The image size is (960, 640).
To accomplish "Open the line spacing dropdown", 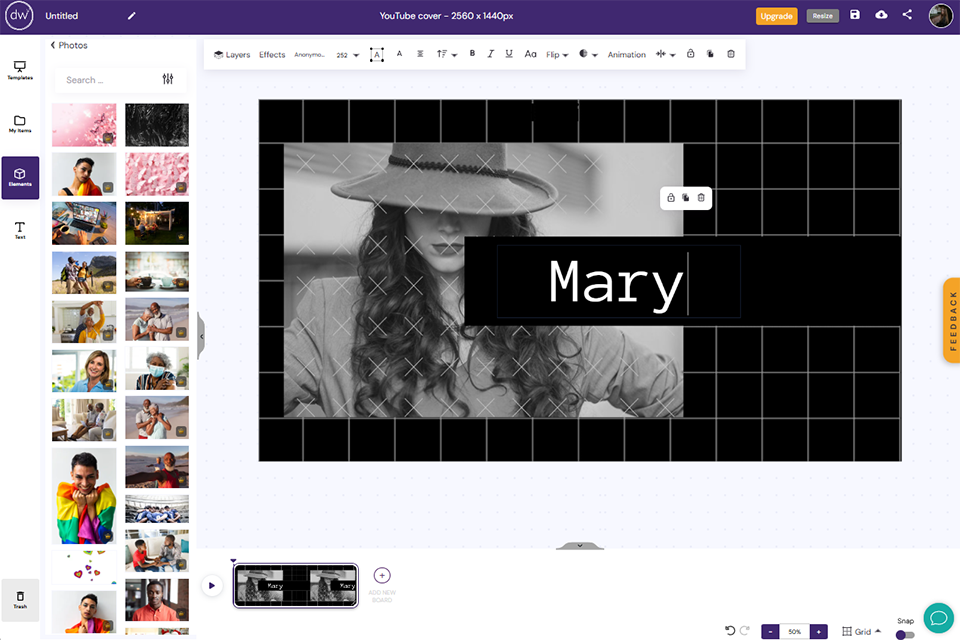I will coord(446,55).
